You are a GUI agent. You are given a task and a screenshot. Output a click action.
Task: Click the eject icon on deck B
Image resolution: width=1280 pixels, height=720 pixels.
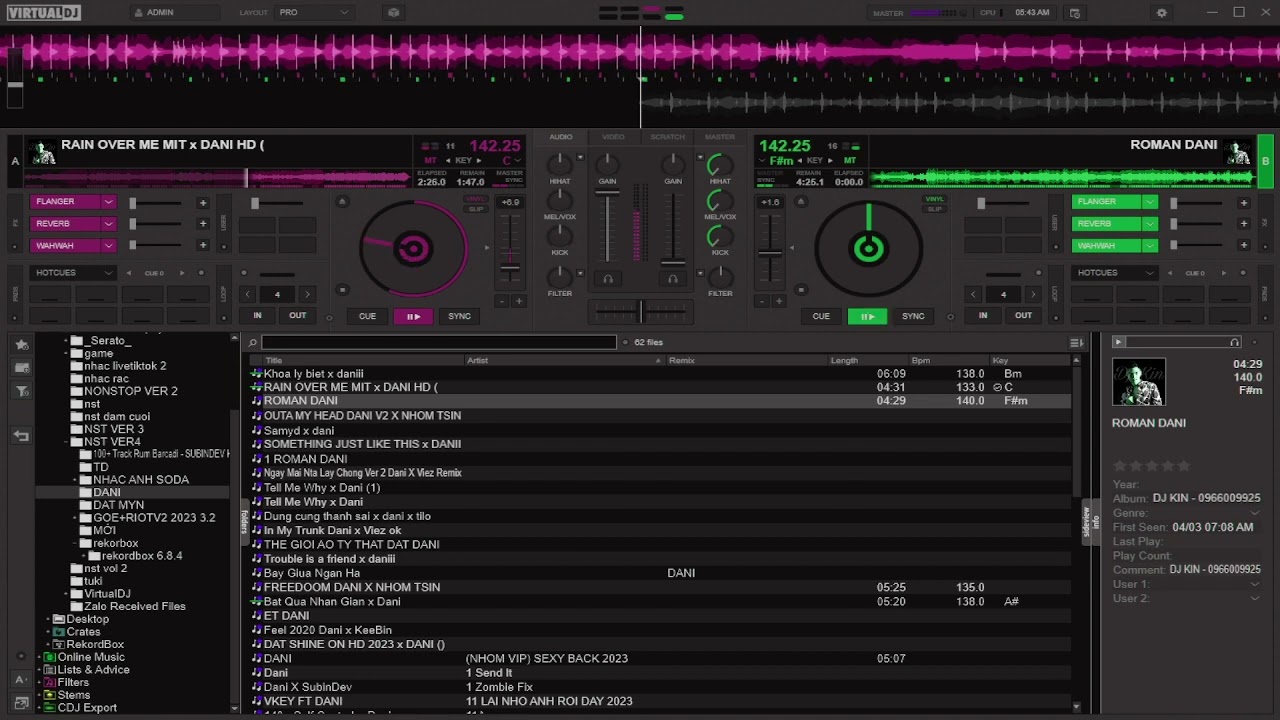click(800, 202)
